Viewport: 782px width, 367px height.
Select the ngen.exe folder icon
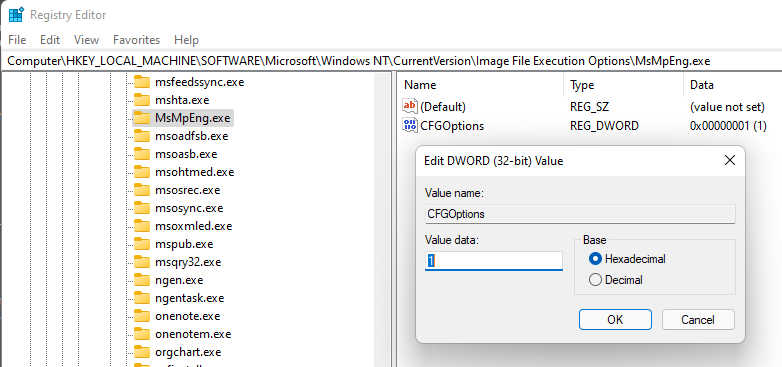pos(142,280)
